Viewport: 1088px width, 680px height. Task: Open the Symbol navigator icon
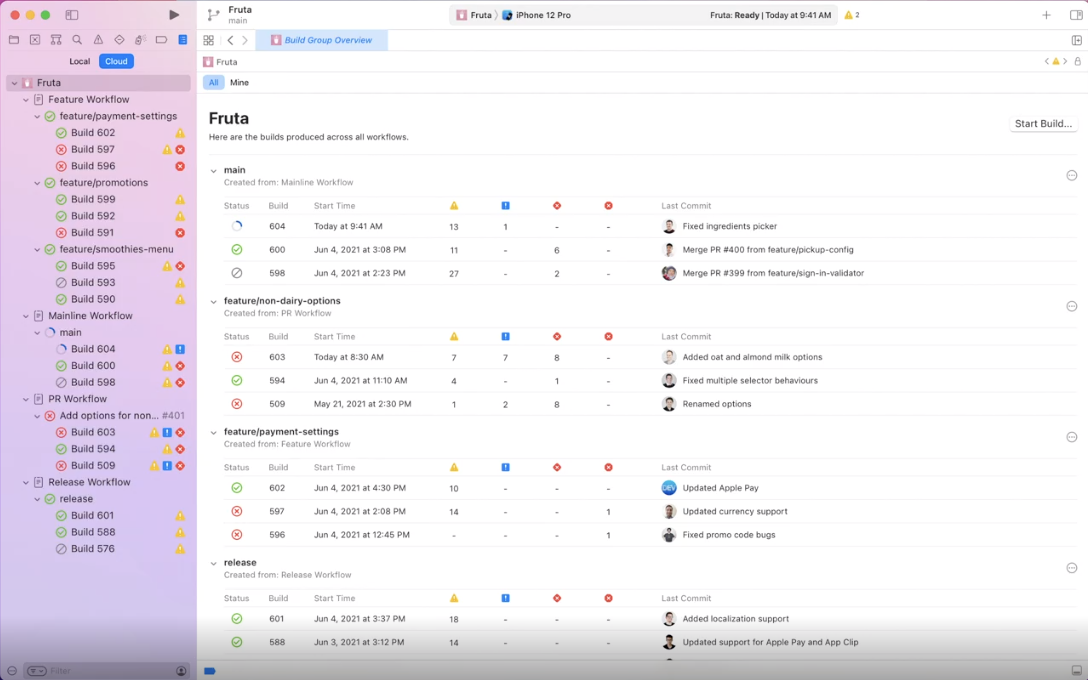(x=56, y=40)
